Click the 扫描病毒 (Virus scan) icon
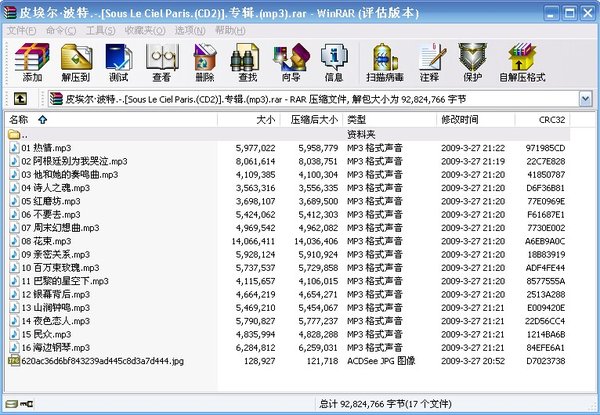Image resolution: width=600 pixels, height=415 pixels. click(385, 62)
